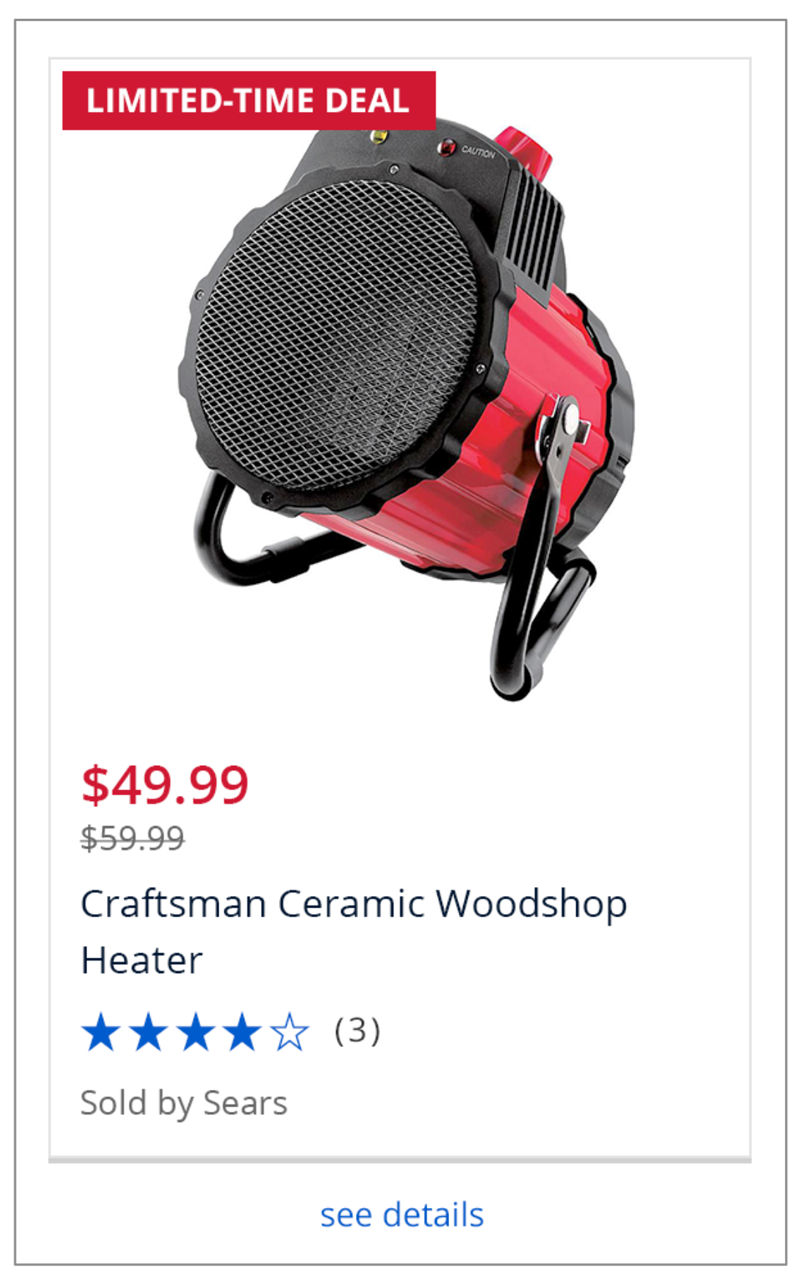
Task: Click the empty fifth rating star
Action: click(x=289, y=1032)
